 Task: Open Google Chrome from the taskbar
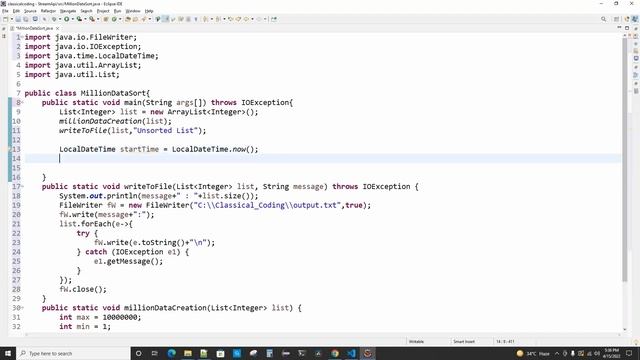(x=335, y=353)
